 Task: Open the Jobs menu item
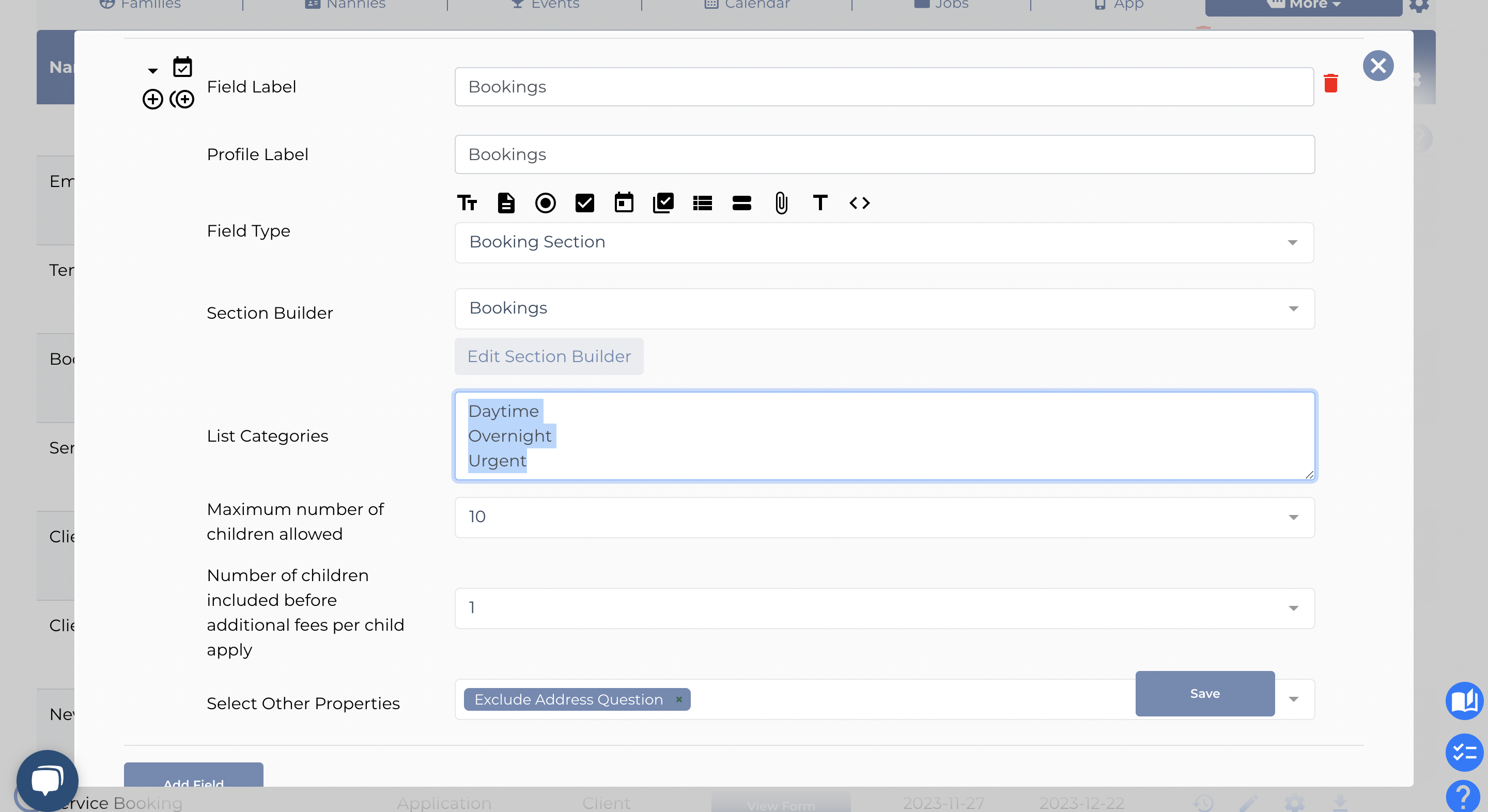click(x=941, y=5)
